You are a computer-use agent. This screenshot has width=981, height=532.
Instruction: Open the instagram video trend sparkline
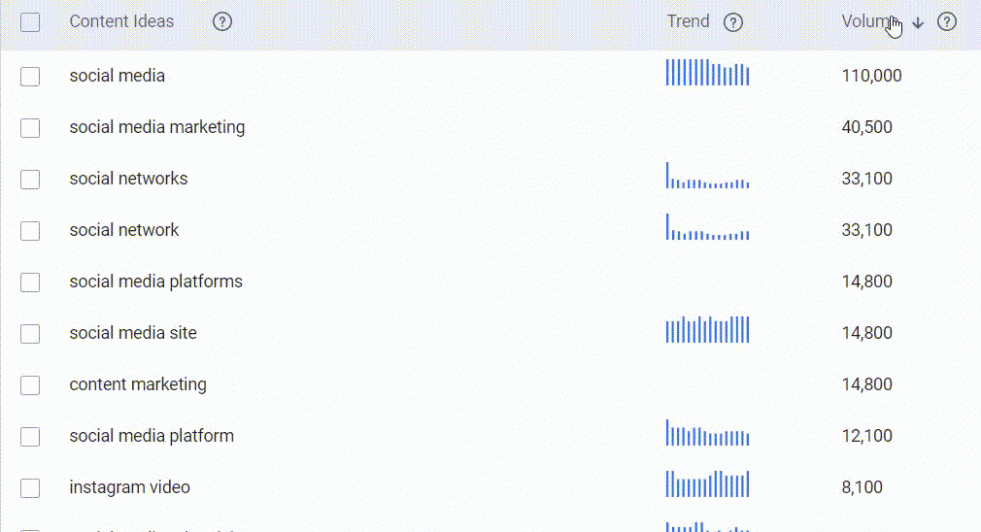pos(708,484)
